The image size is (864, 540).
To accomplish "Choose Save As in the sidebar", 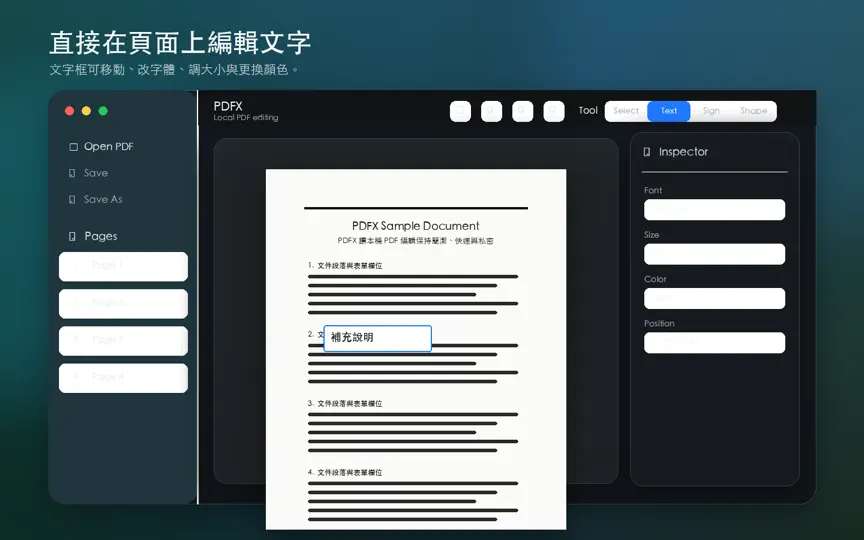I will [x=95, y=199].
